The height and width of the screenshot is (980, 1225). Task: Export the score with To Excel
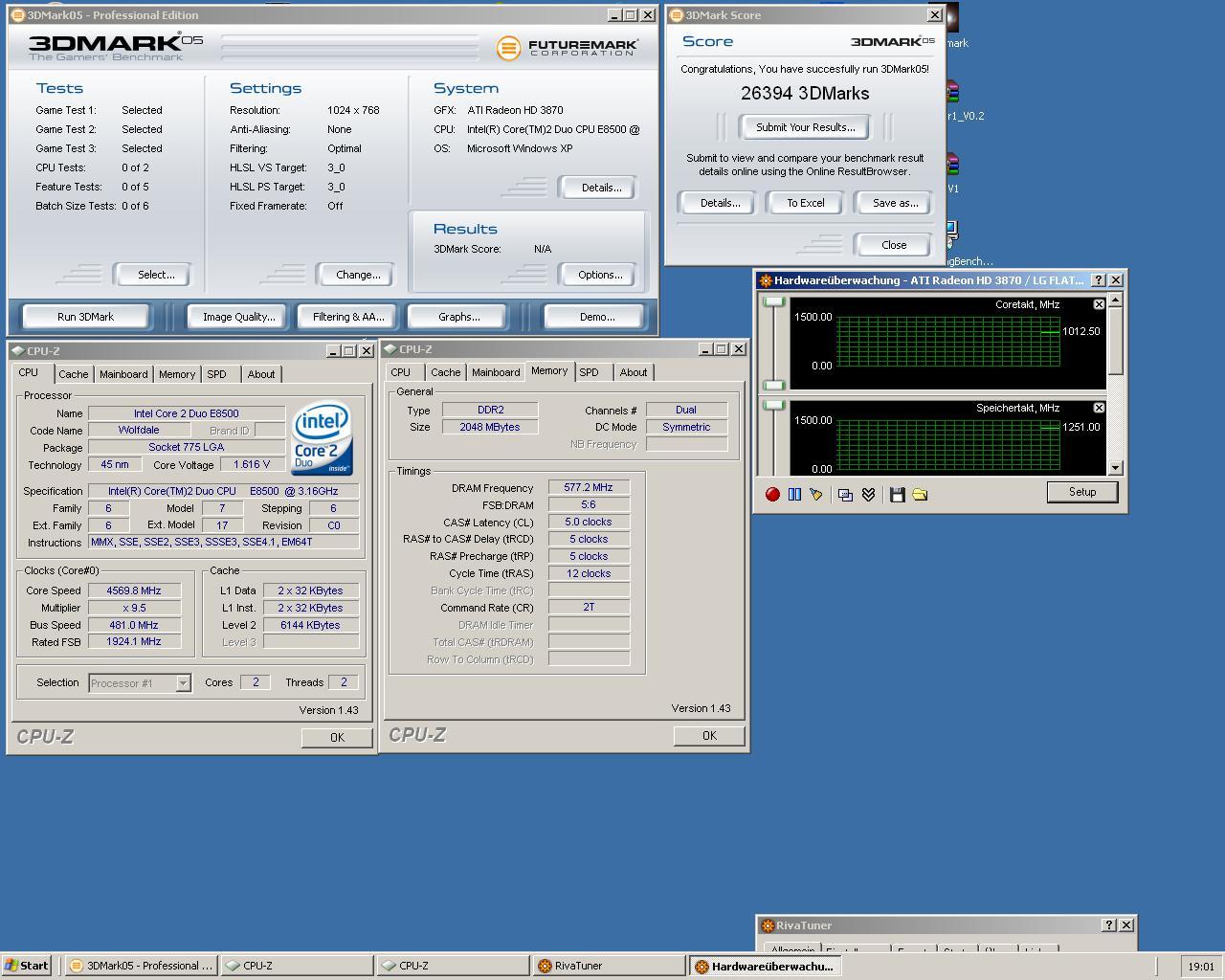click(x=805, y=203)
